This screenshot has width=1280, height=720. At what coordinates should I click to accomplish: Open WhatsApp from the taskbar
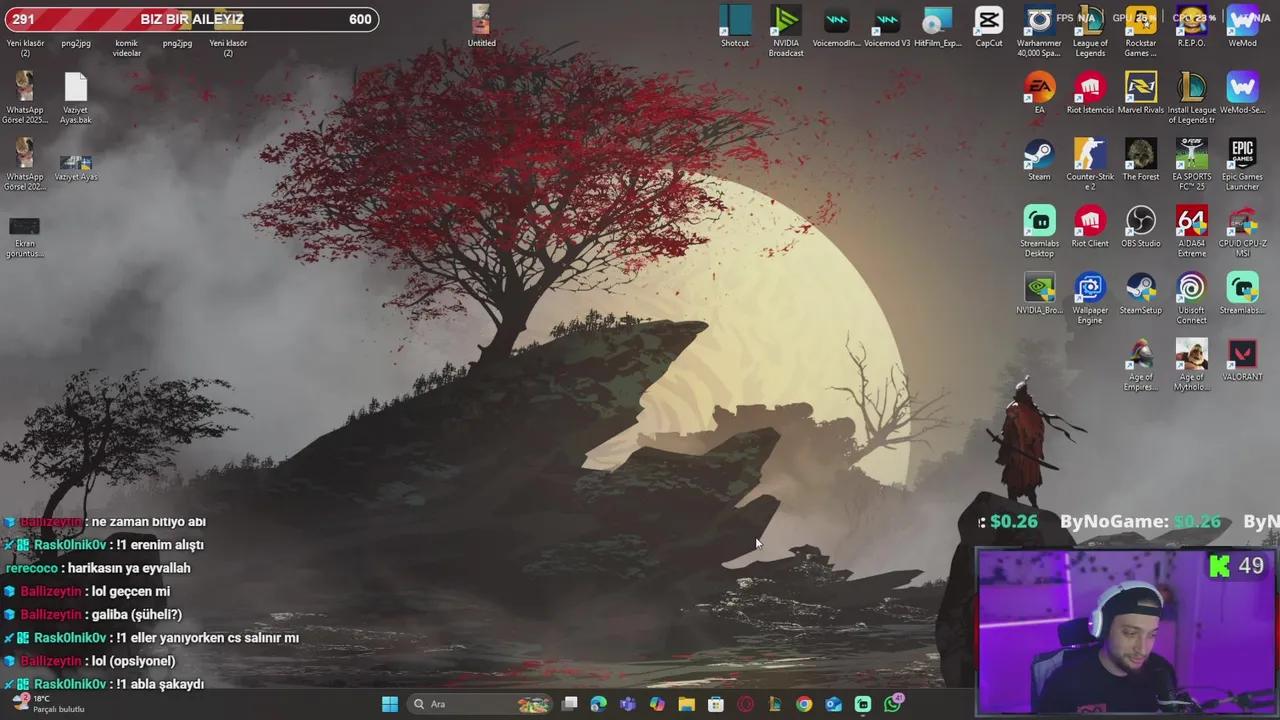(x=892, y=704)
